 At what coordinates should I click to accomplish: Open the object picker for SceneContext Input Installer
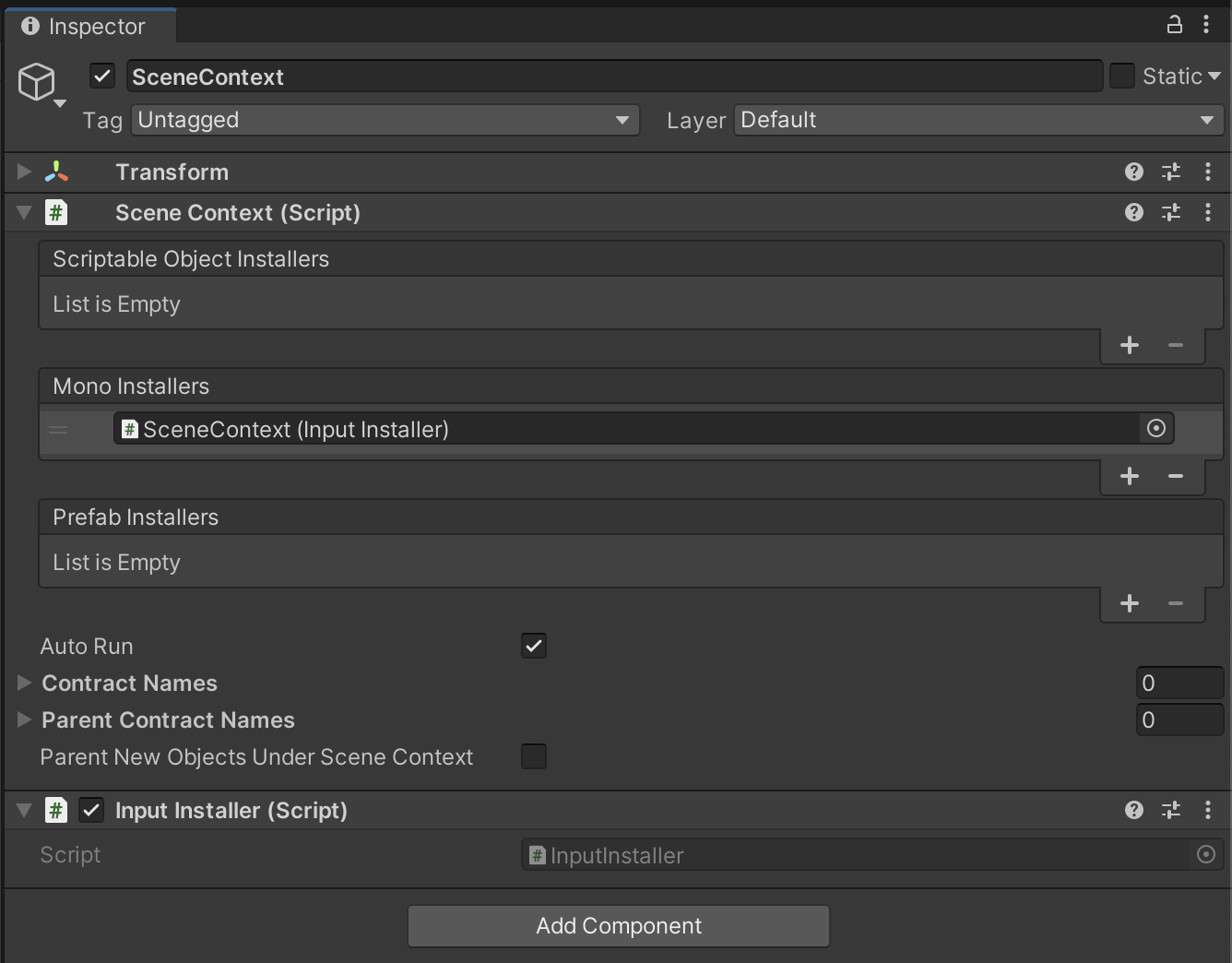(1155, 428)
